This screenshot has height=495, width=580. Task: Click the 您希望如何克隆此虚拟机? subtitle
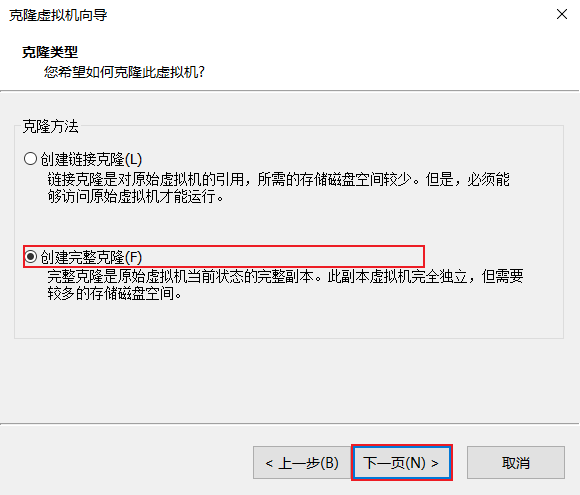click(124, 72)
